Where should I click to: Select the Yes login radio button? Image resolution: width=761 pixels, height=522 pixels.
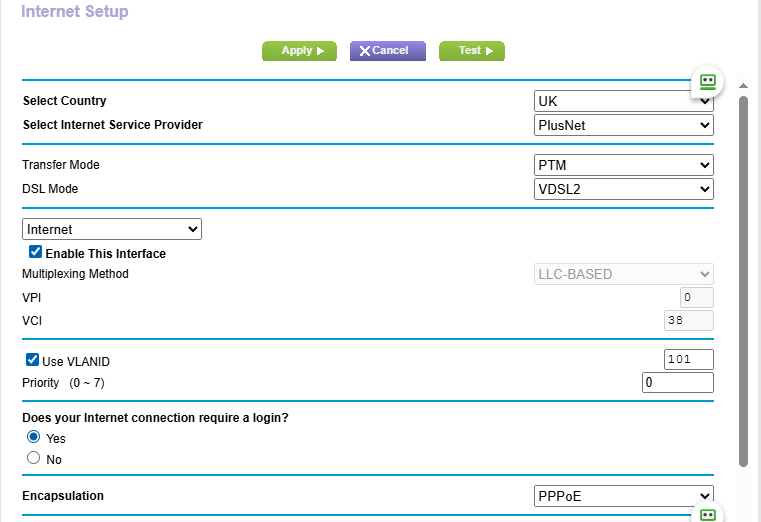pyautogui.click(x=34, y=437)
